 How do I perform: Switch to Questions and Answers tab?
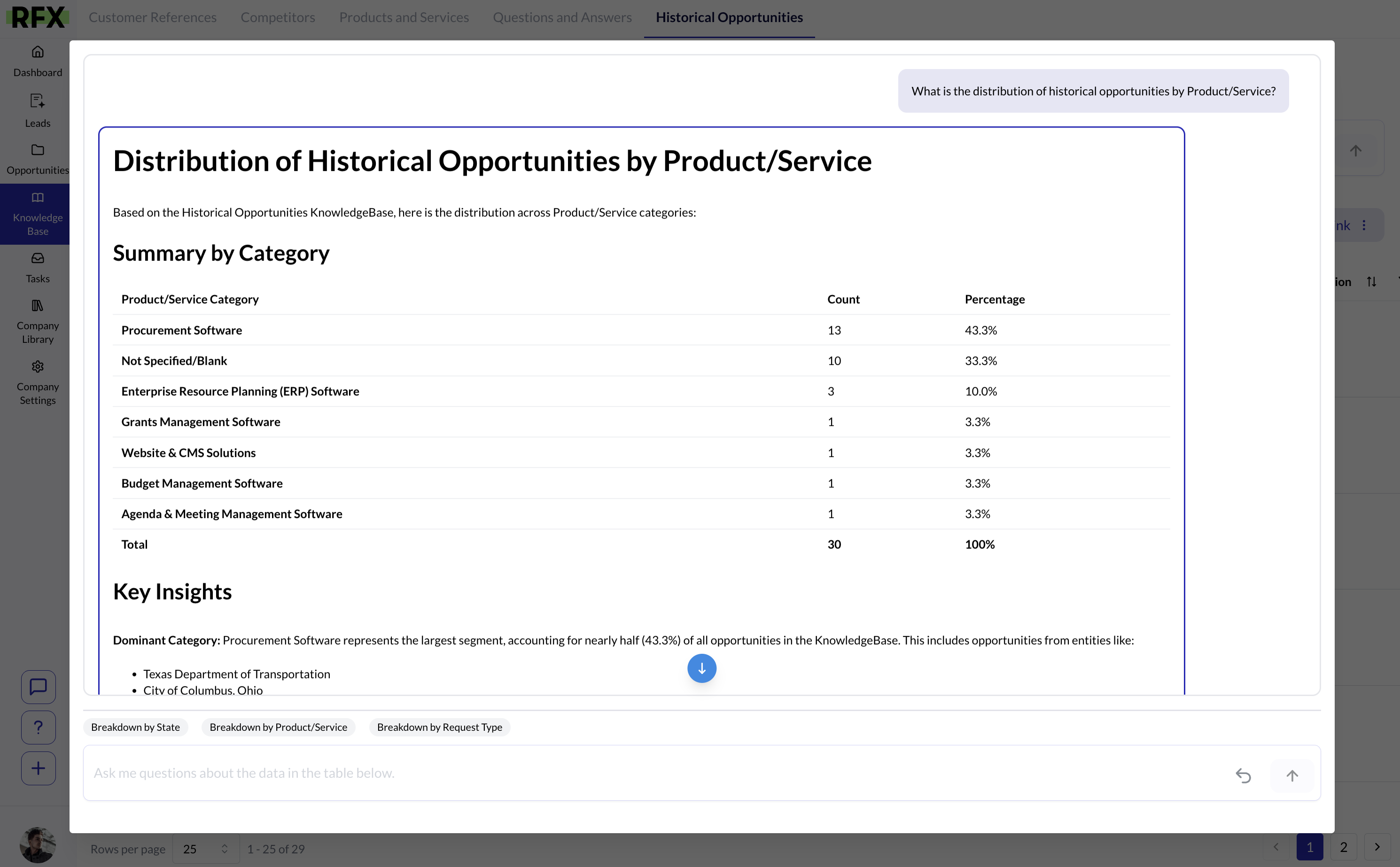point(562,17)
